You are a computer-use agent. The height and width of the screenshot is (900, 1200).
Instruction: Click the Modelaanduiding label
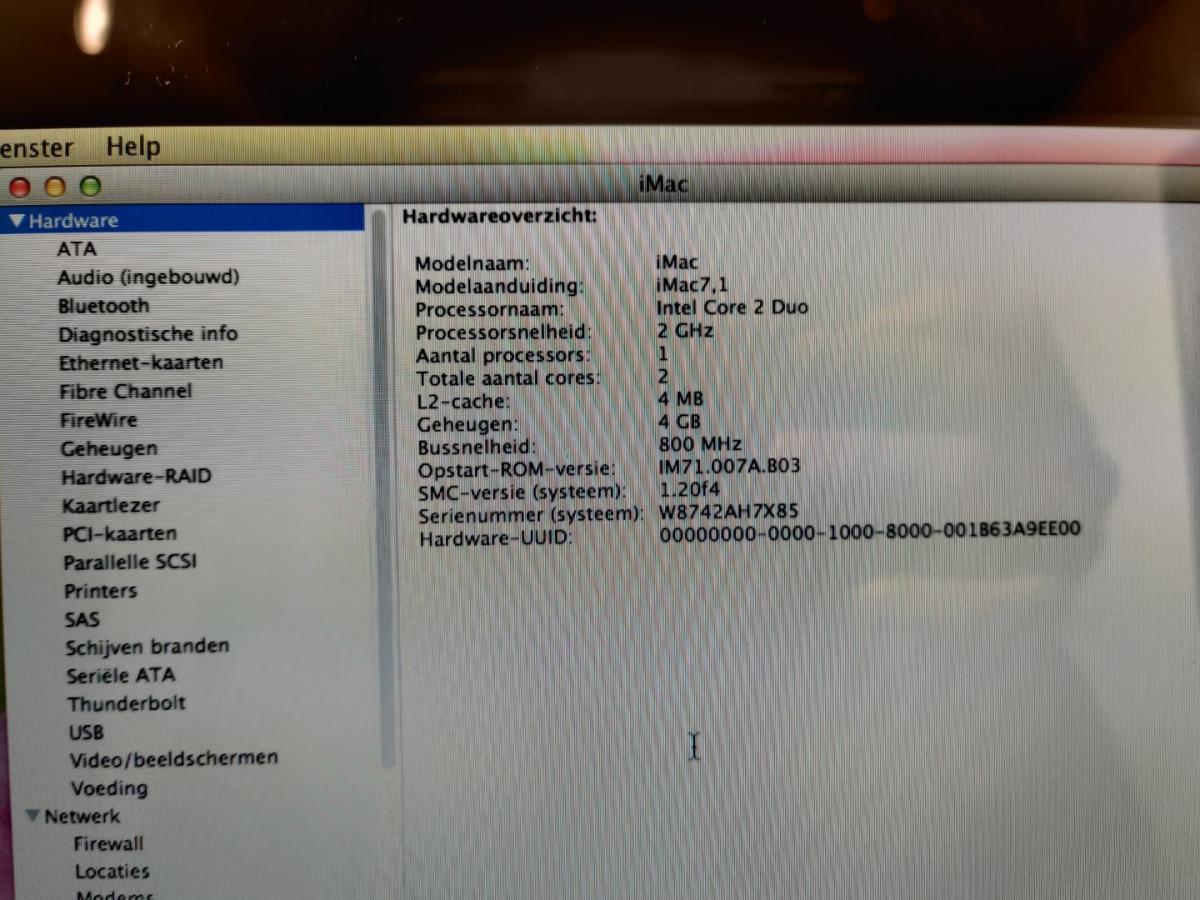(x=498, y=287)
